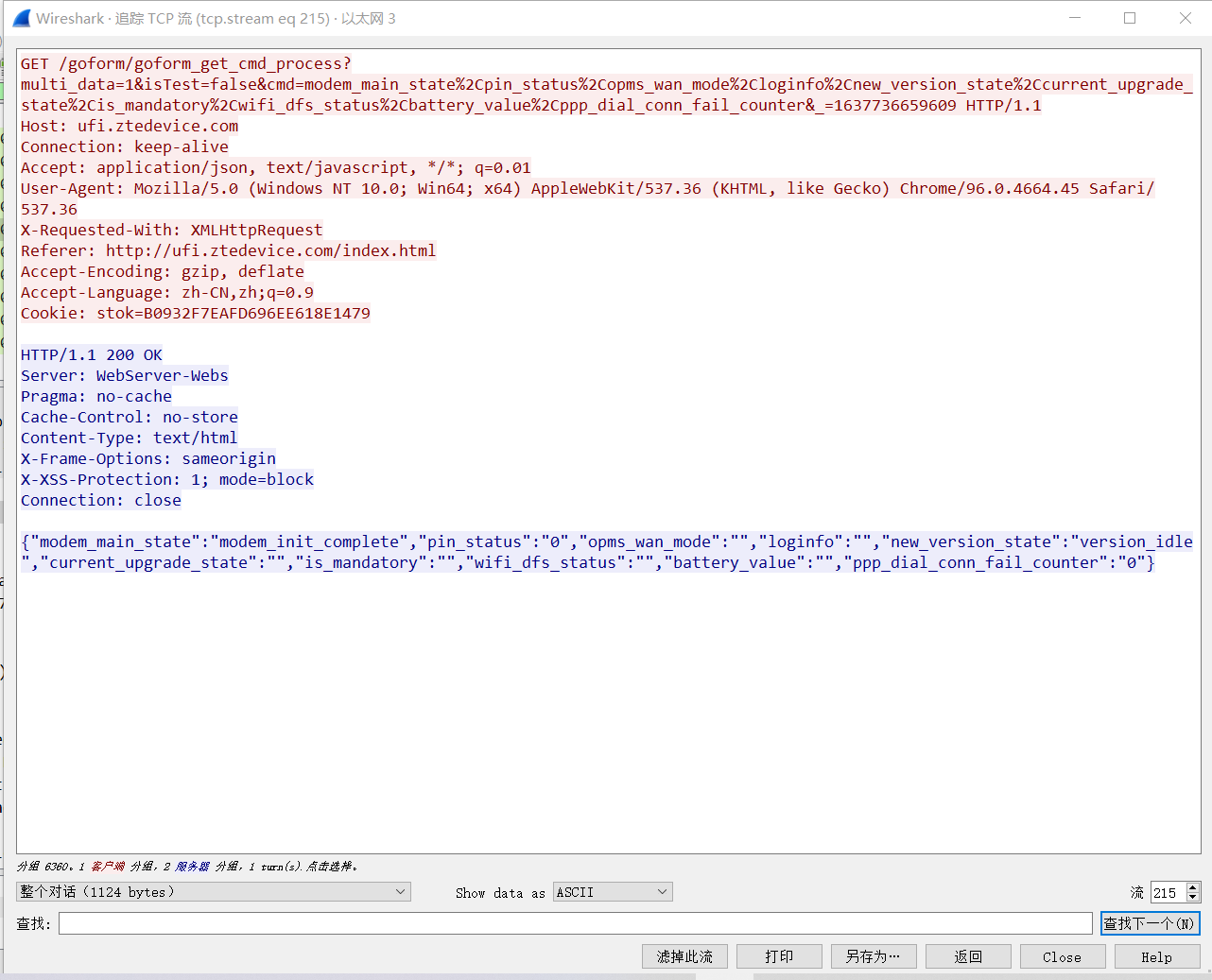The width and height of the screenshot is (1212, 980).
Task: Decrement the stream number spinner down arrow
Action: pos(1193,897)
